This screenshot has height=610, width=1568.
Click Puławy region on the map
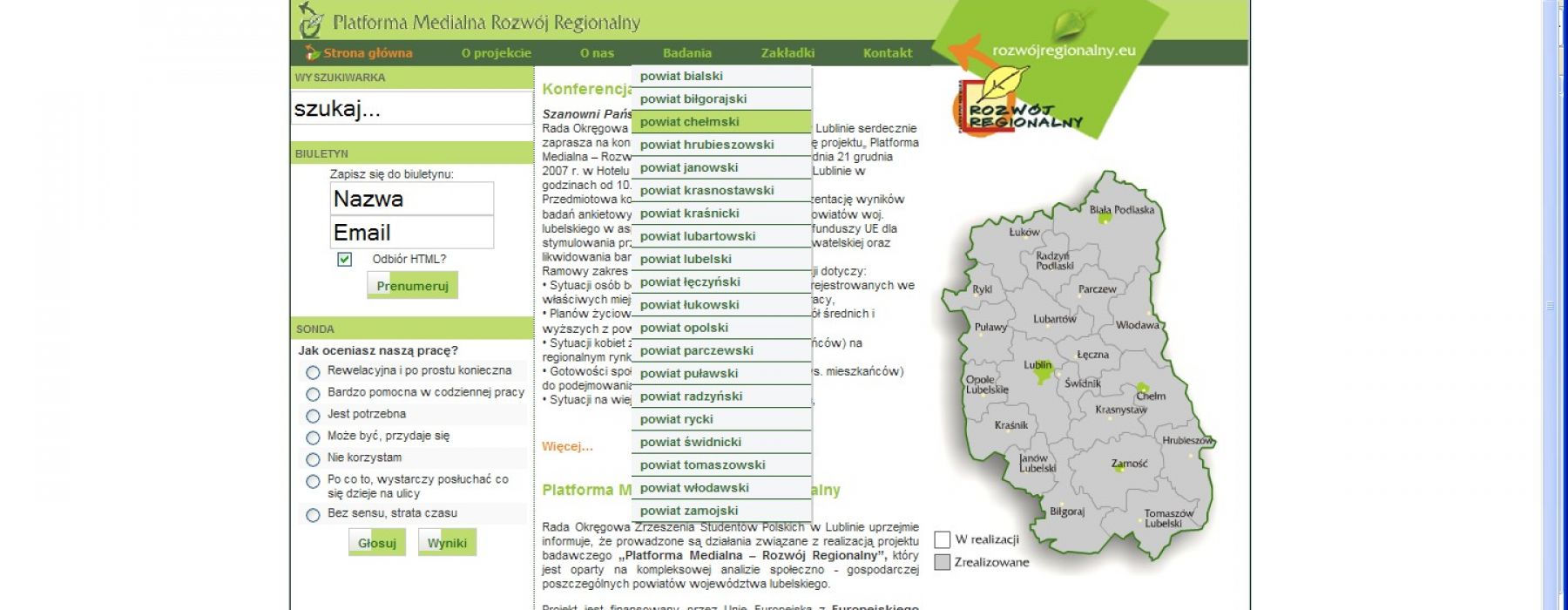[990, 328]
